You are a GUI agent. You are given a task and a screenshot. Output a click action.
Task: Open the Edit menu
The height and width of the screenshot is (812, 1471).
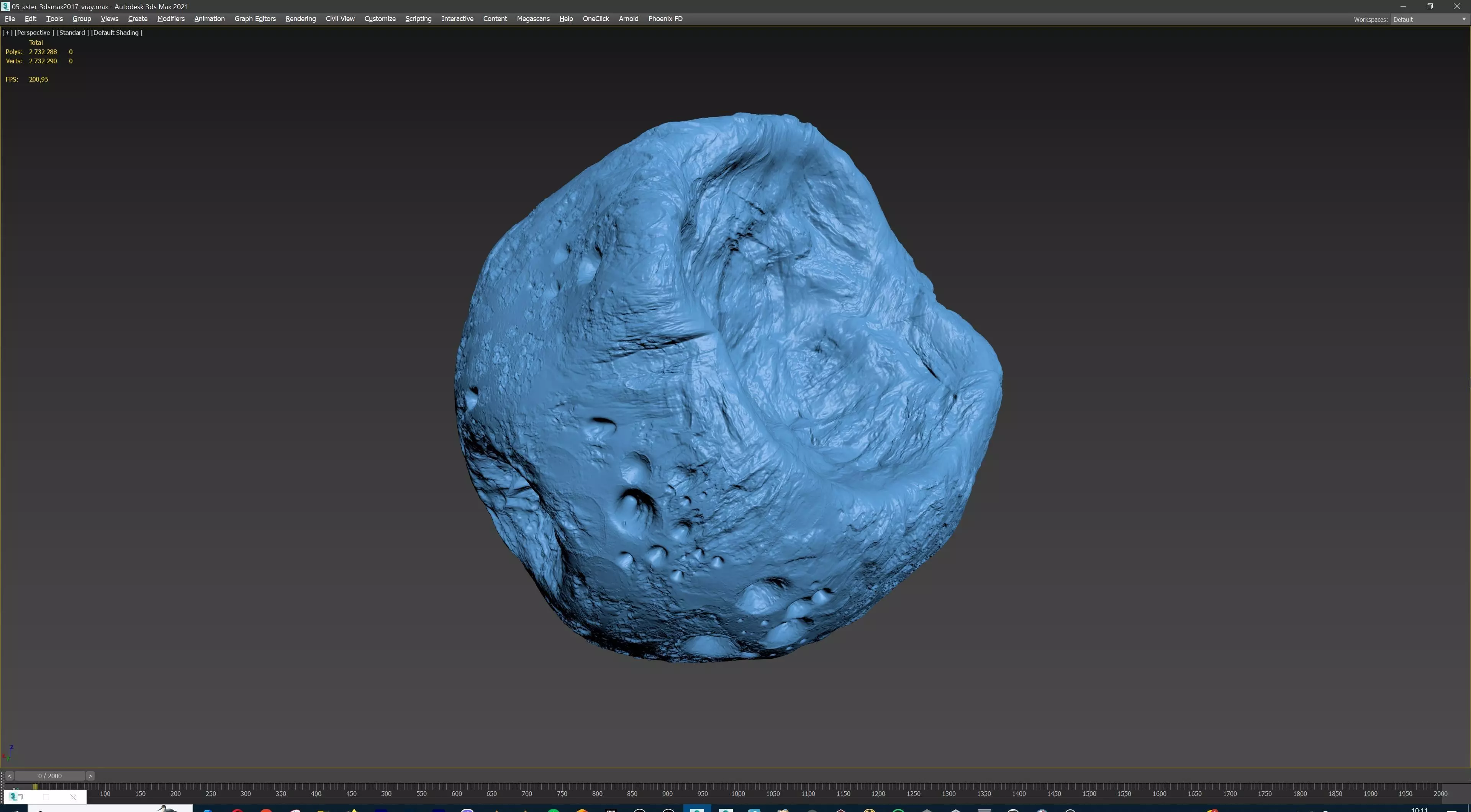(x=30, y=19)
